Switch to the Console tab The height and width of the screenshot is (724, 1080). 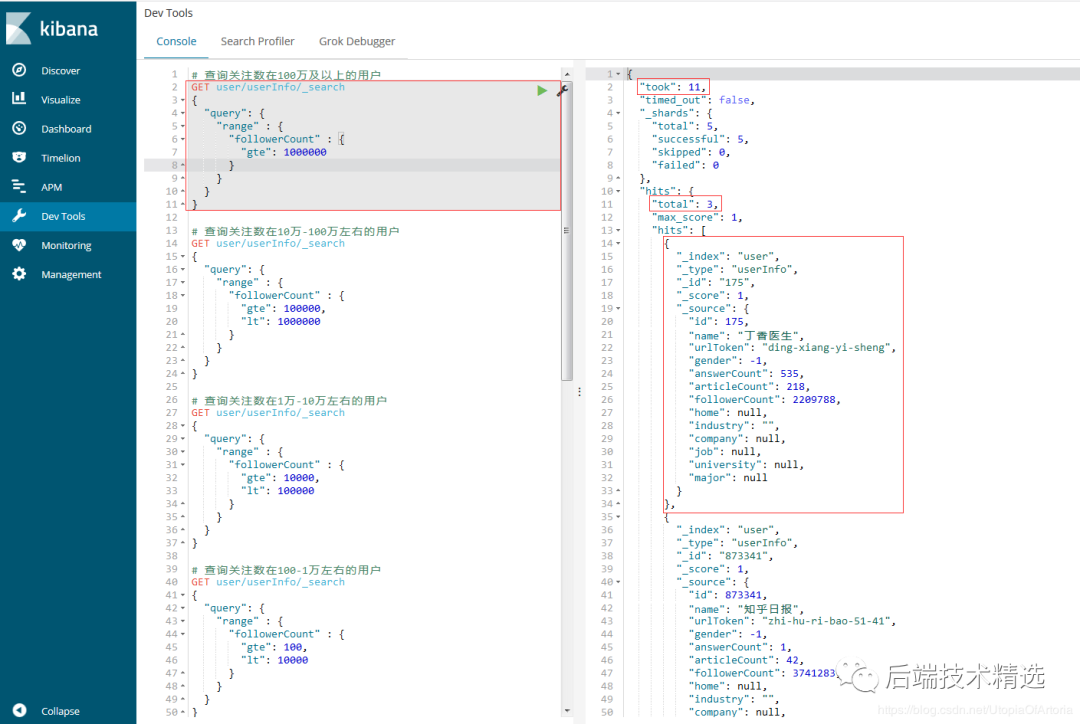176,41
